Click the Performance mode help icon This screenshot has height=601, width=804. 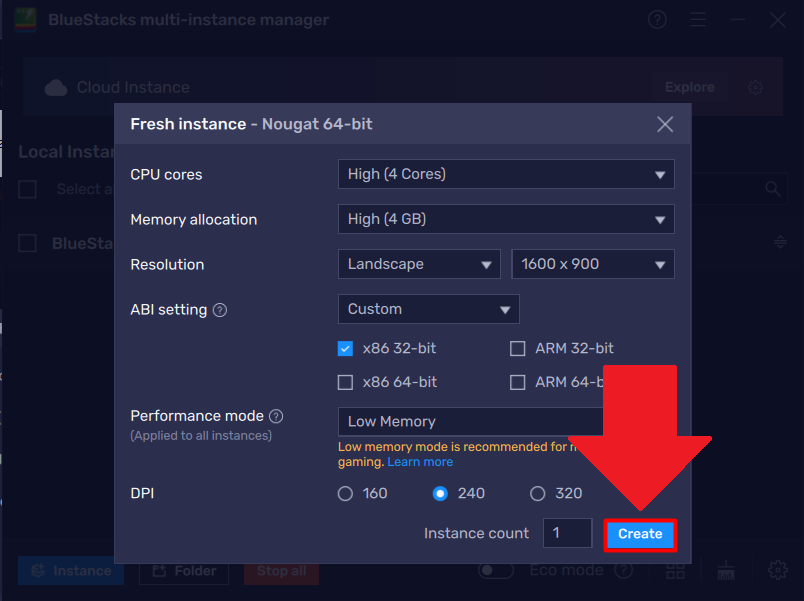pyautogui.click(x=276, y=415)
